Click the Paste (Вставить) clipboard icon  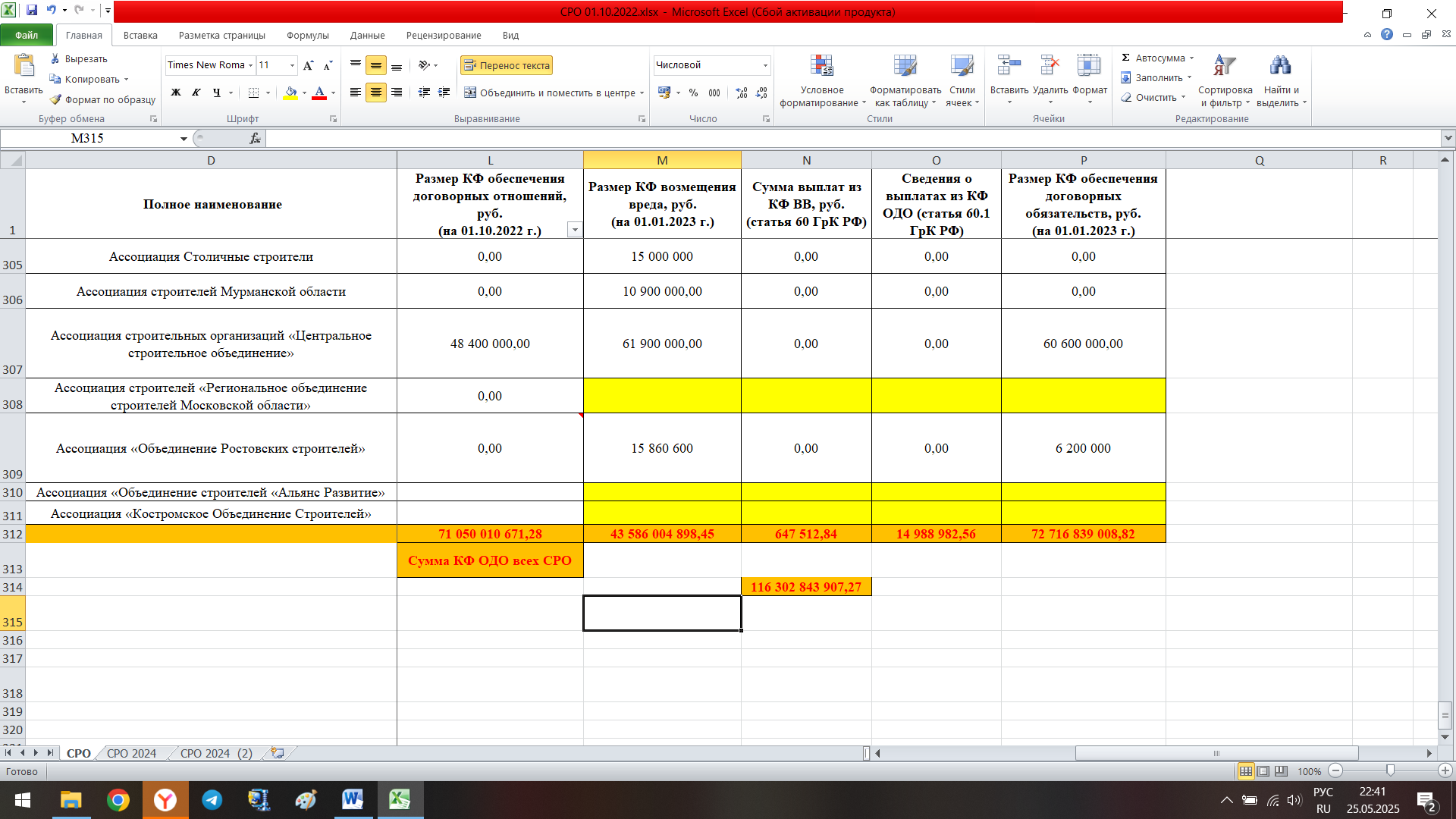pyautogui.click(x=24, y=66)
